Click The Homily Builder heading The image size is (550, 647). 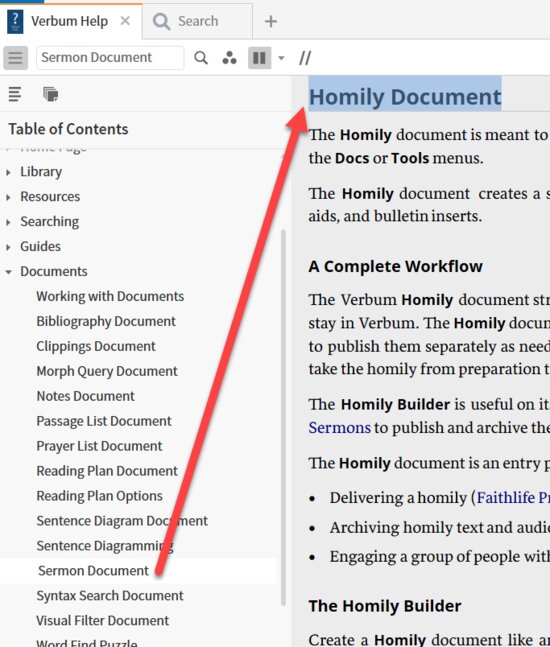[x=385, y=606]
